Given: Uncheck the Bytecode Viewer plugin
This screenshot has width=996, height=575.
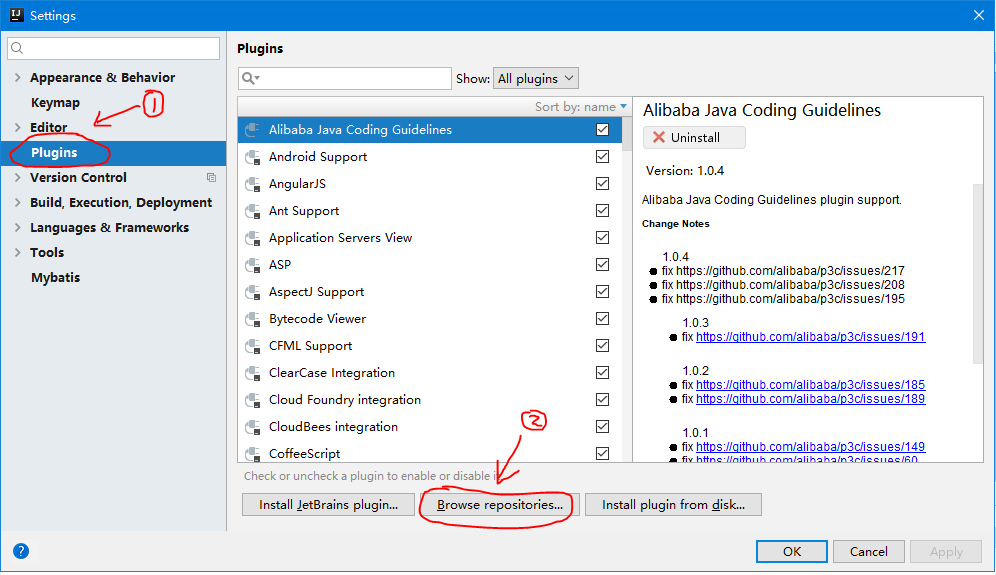Looking at the screenshot, I should [x=602, y=318].
